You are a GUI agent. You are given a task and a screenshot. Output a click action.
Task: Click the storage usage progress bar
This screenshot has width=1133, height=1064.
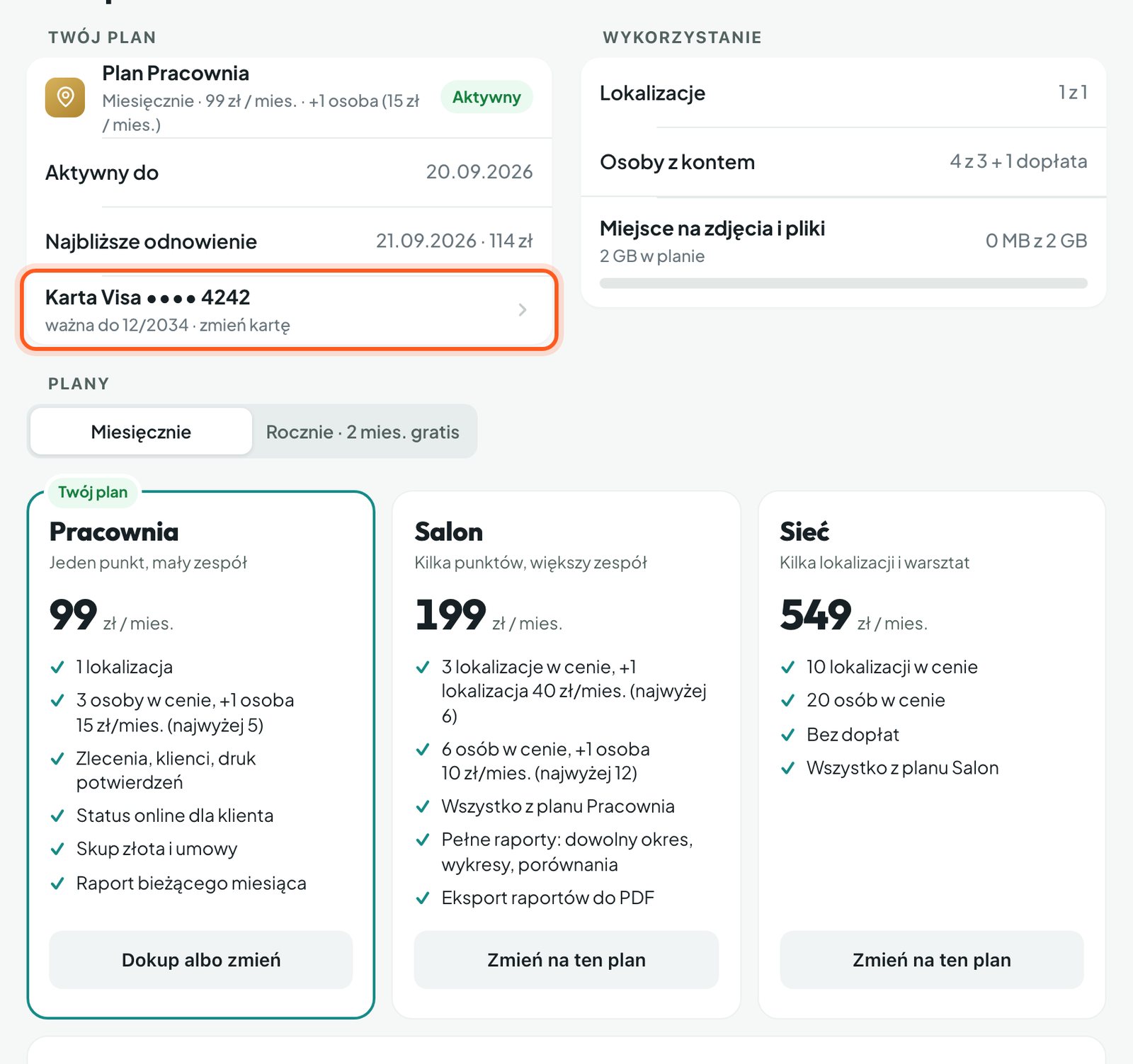click(x=843, y=283)
